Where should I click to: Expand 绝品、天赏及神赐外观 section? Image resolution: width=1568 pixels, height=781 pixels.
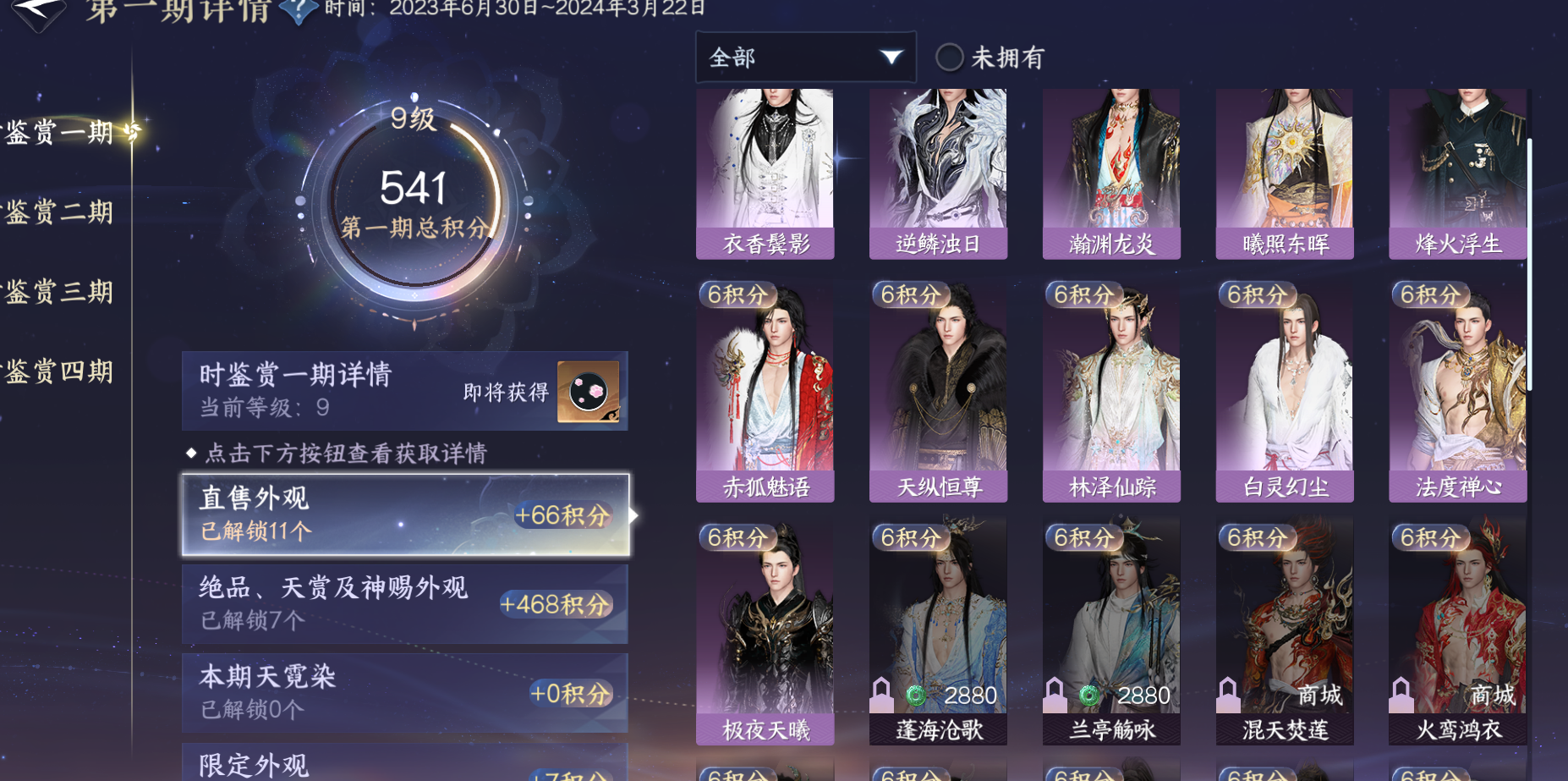click(405, 604)
